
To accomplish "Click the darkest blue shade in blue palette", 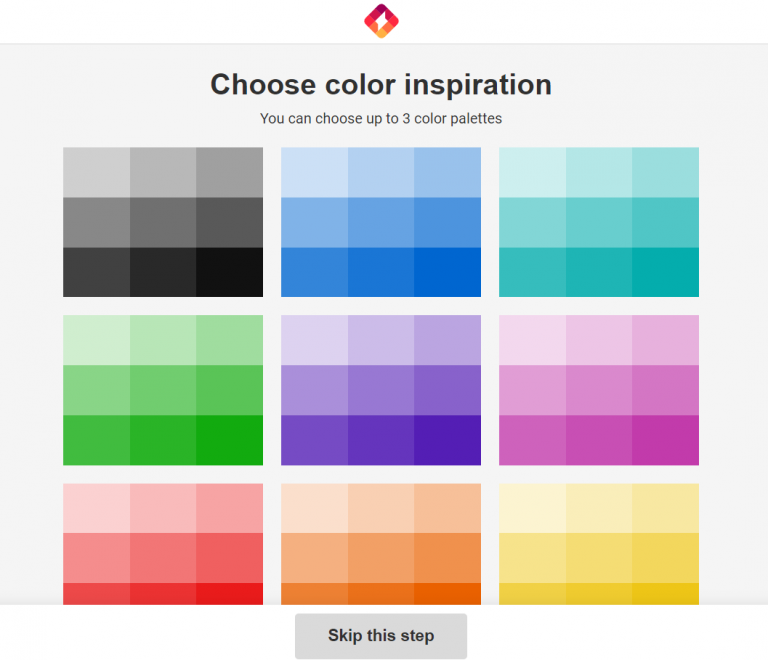I will tap(448, 272).
